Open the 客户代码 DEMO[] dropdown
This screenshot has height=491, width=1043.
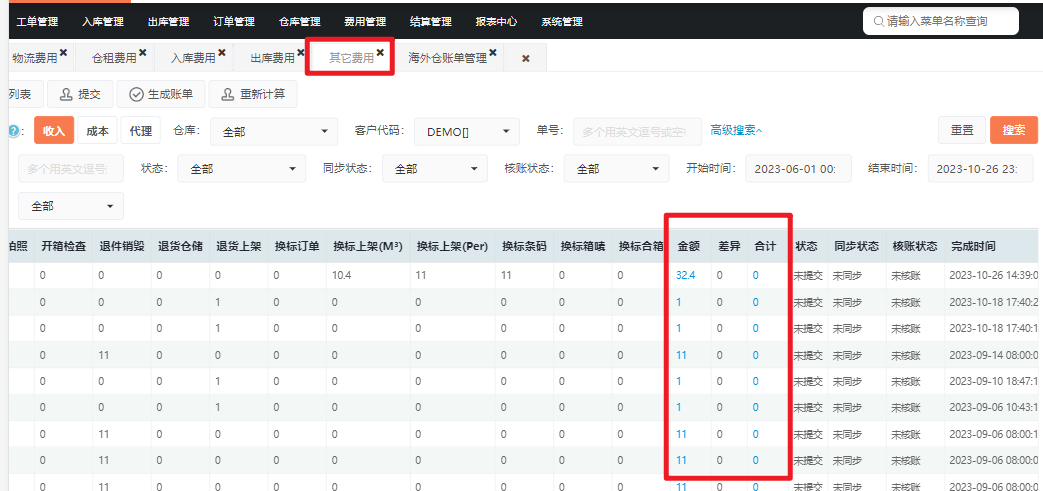click(x=467, y=132)
